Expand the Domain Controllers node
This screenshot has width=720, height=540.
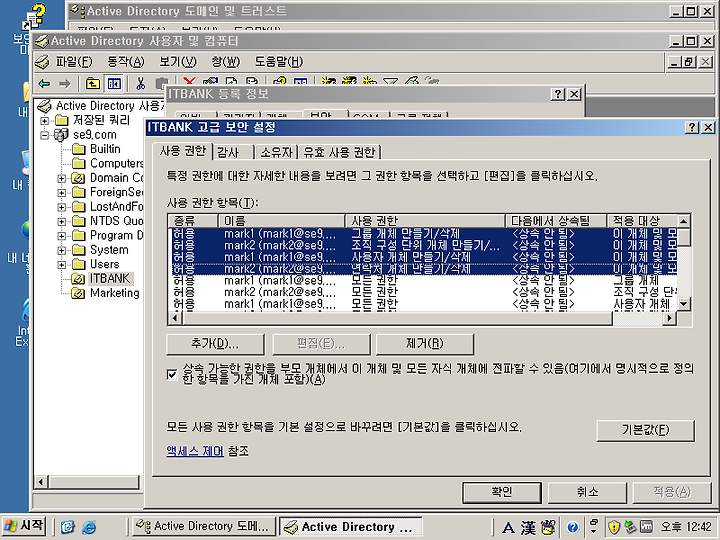62,178
